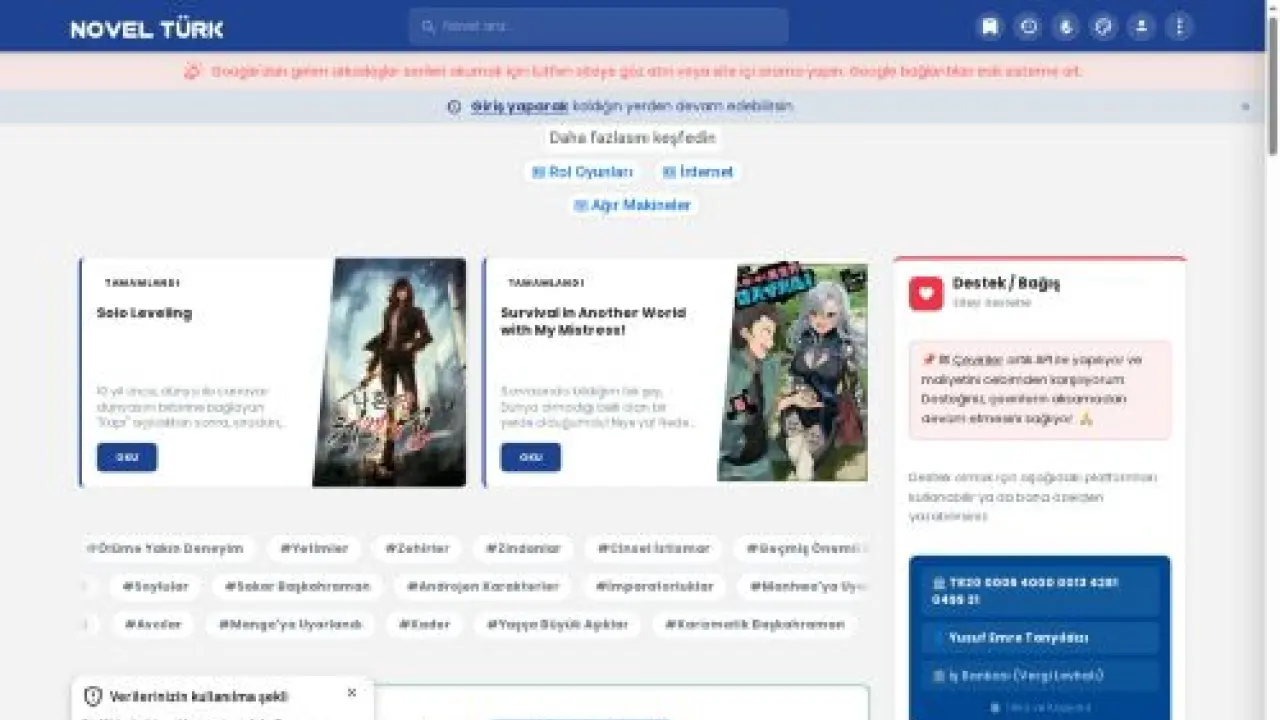Focus the novel search field
The height and width of the screenshot is (720, 1280).
[598, 27]
